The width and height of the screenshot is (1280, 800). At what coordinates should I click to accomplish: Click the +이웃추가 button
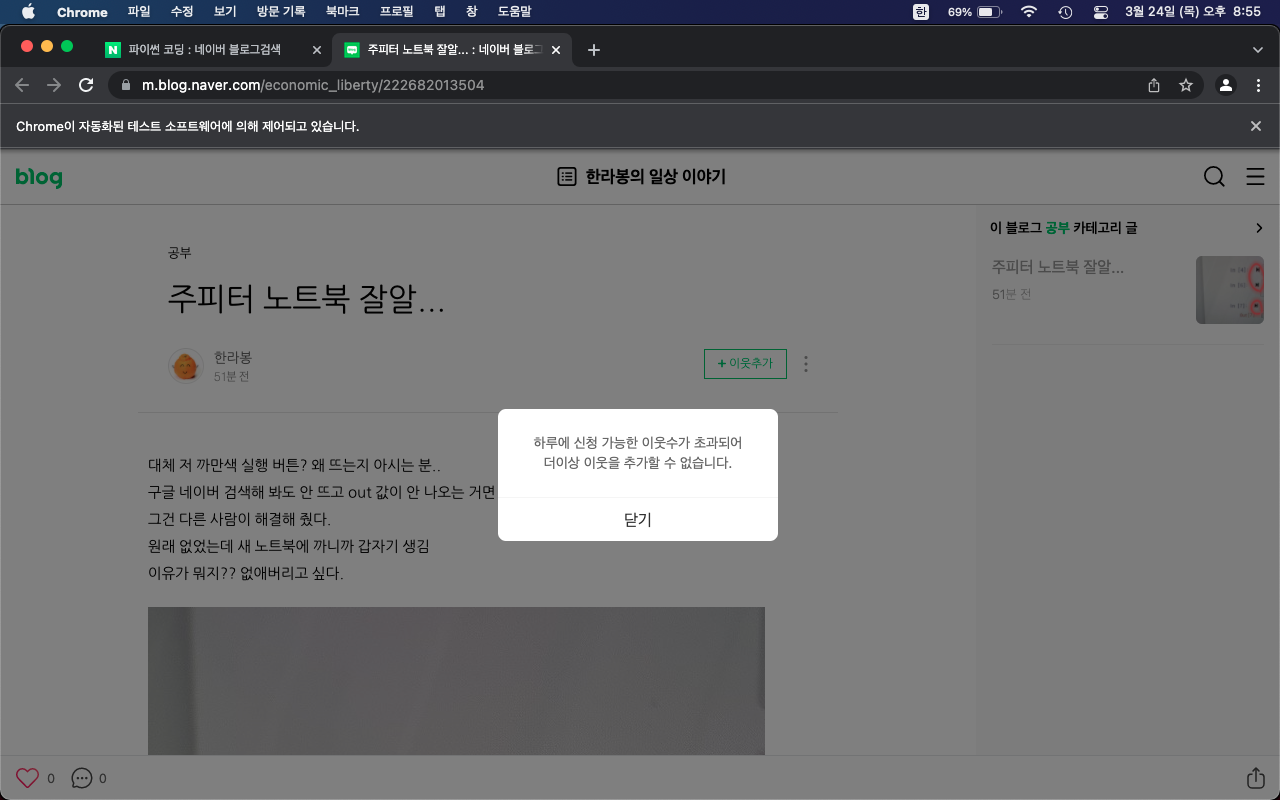coord(745,364)
